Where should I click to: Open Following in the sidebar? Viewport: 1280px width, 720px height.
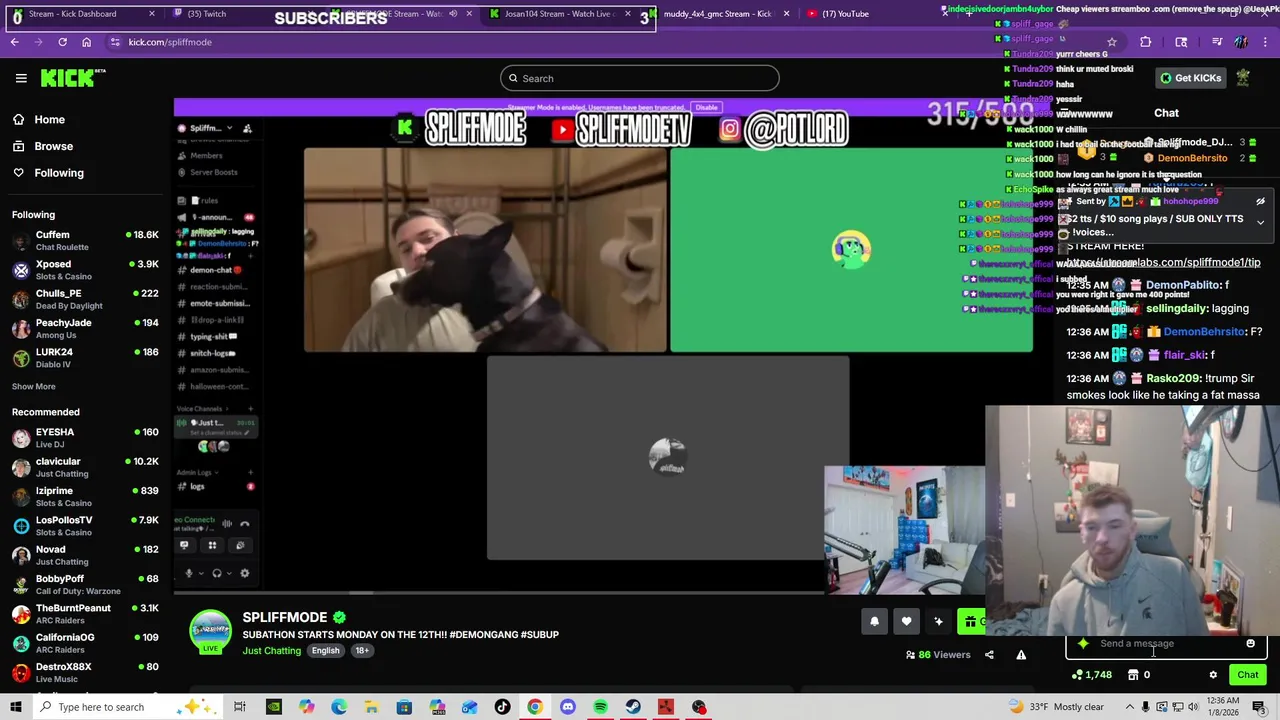59,173
